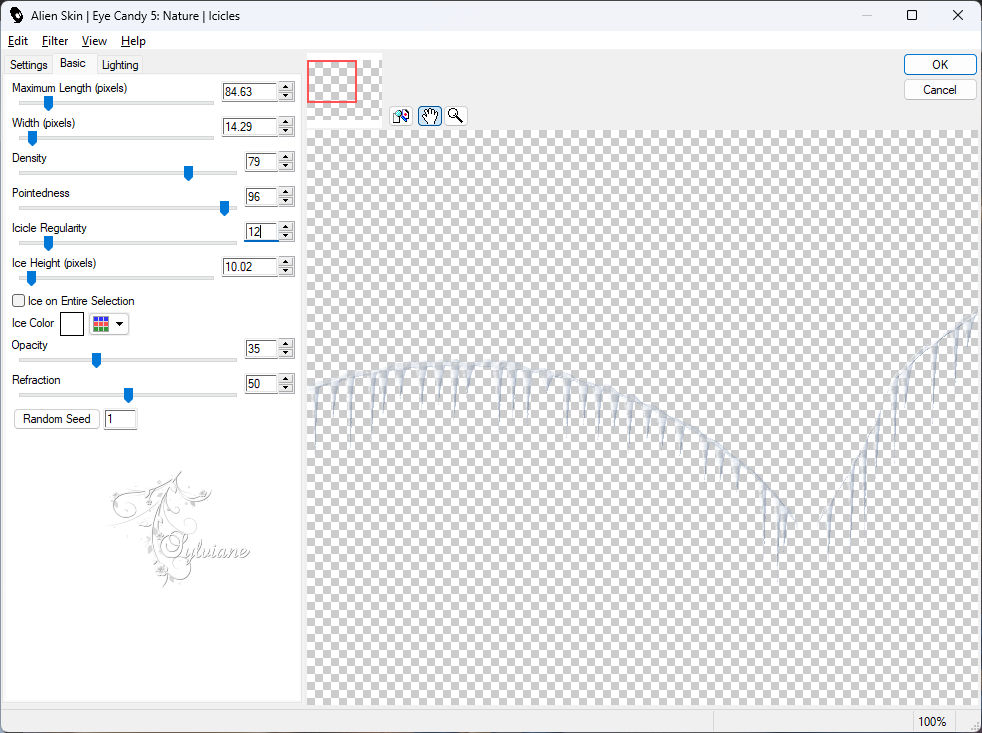The height and width of the screenshot is (733, 982).
Task: Click the Cancel button
Action: pyautogui.click(x=939, y=90)
